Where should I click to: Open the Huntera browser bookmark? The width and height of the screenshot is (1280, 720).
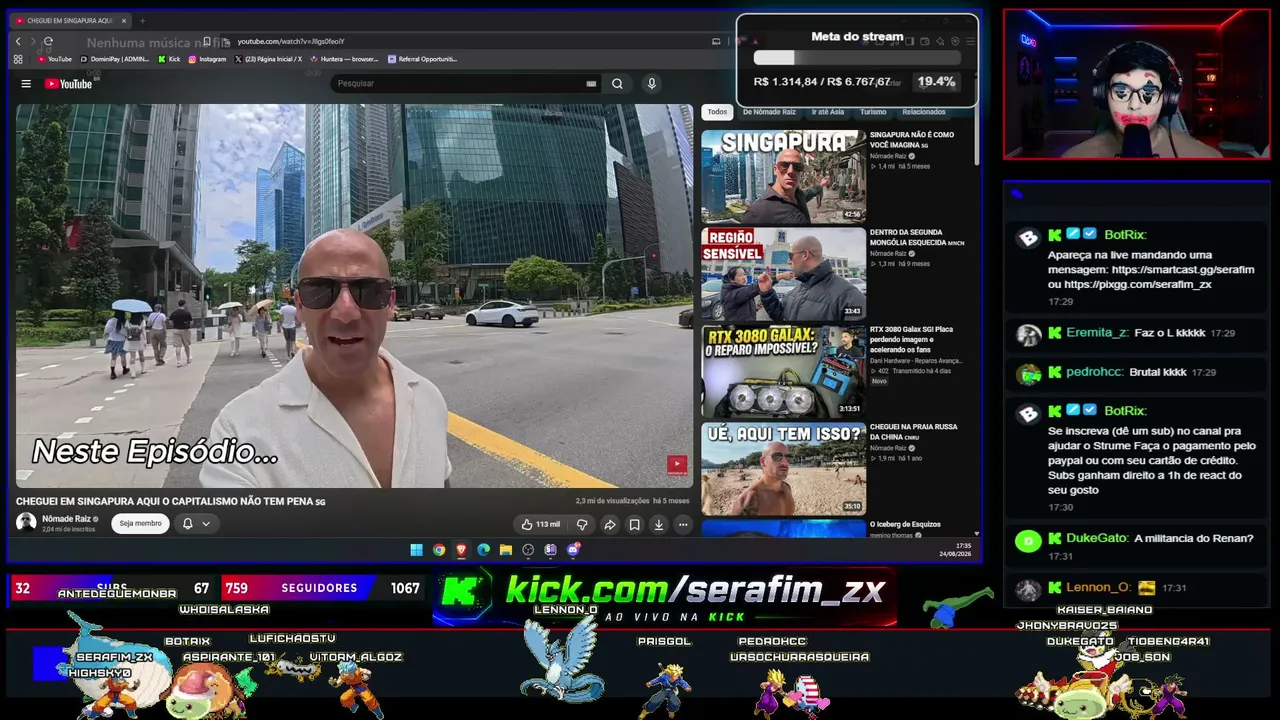point(345,59)
